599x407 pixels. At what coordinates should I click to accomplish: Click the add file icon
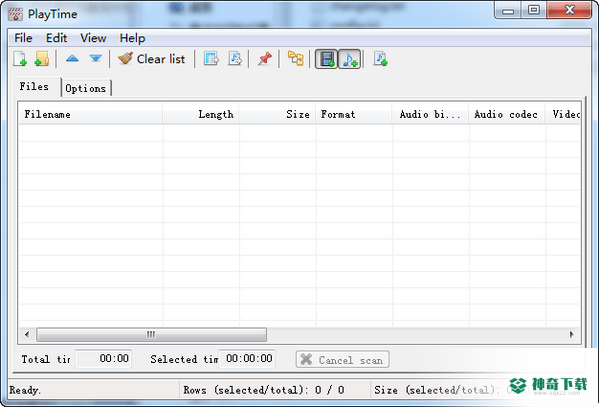[20, 59]
